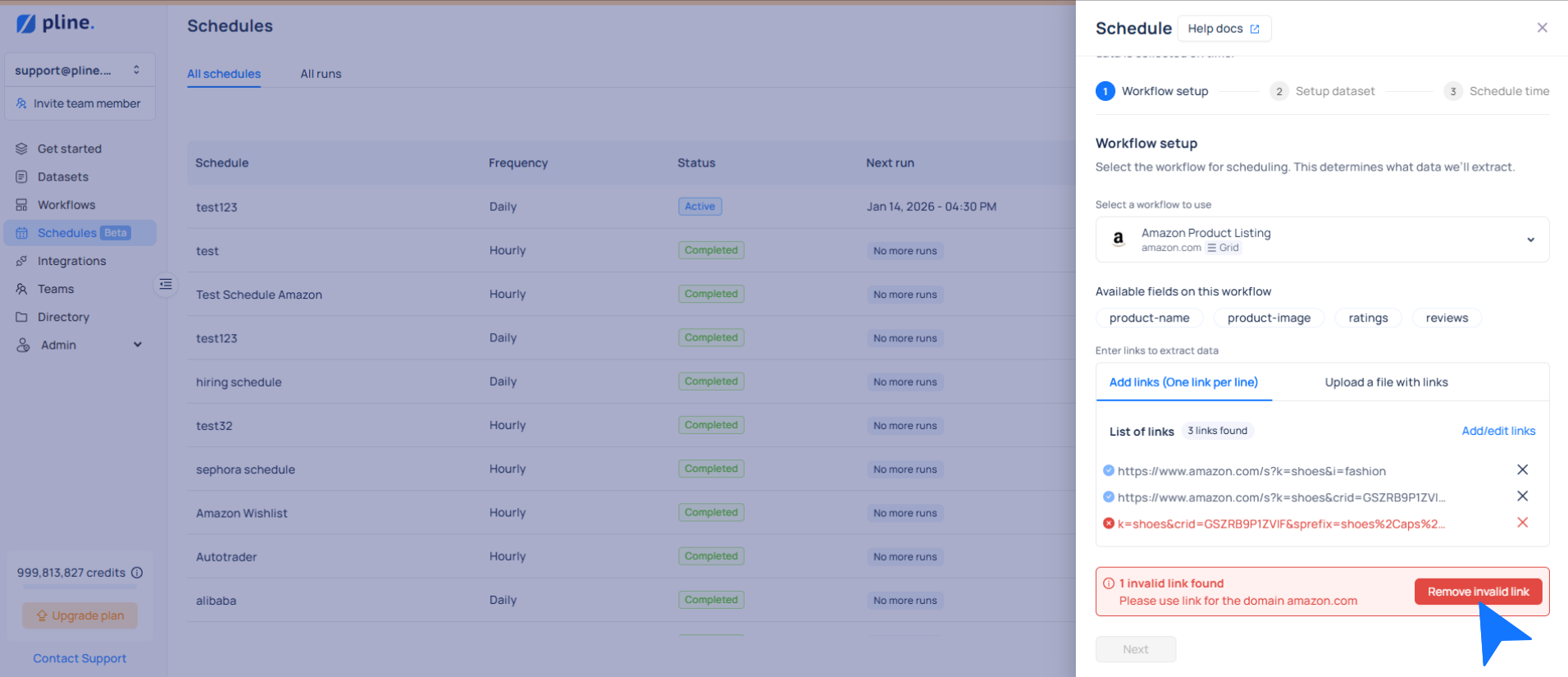Click the Upgrade plan button
Screen dimensions: 1568x677
[80, 615]
